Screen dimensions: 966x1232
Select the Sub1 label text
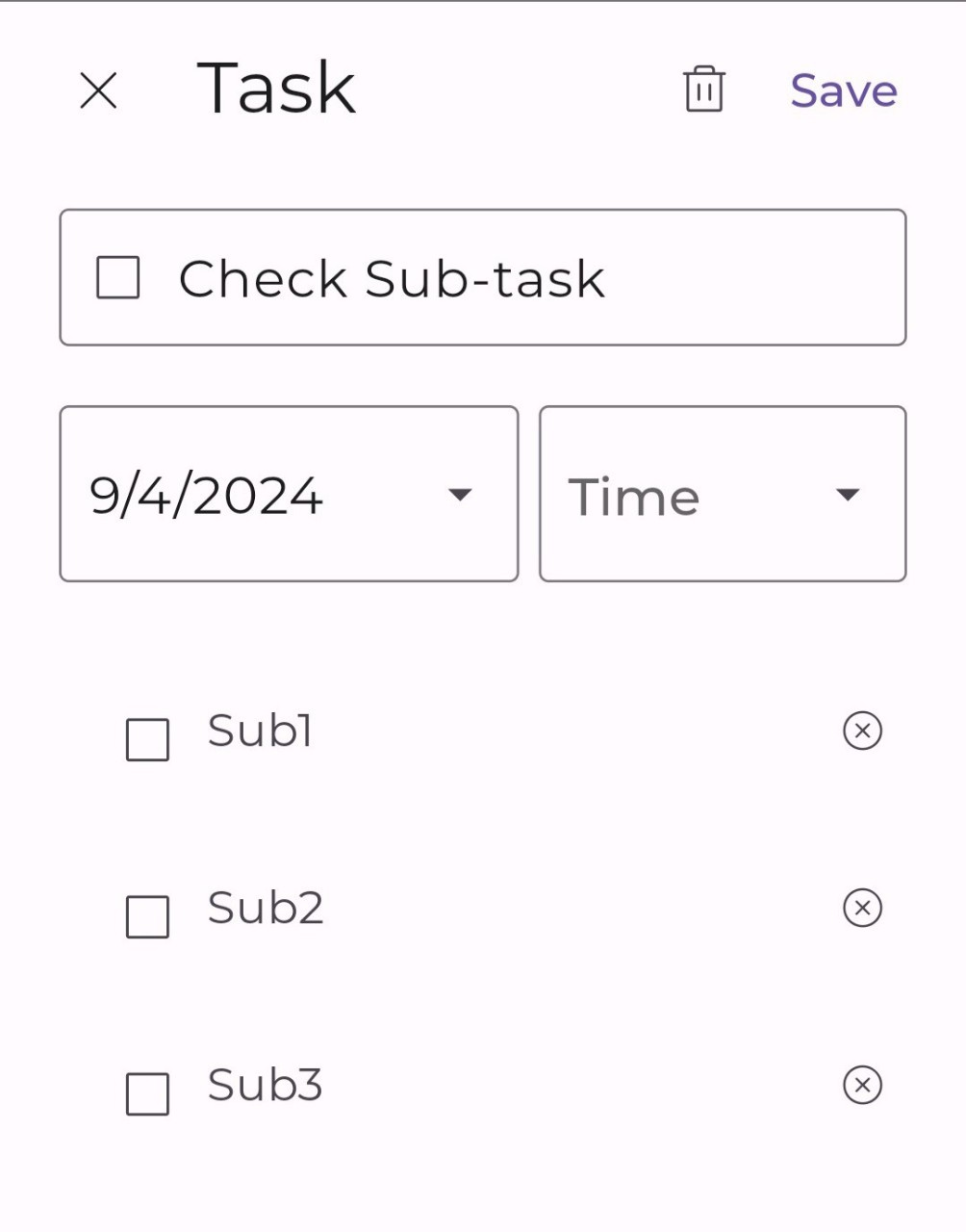tap(261, 731)
